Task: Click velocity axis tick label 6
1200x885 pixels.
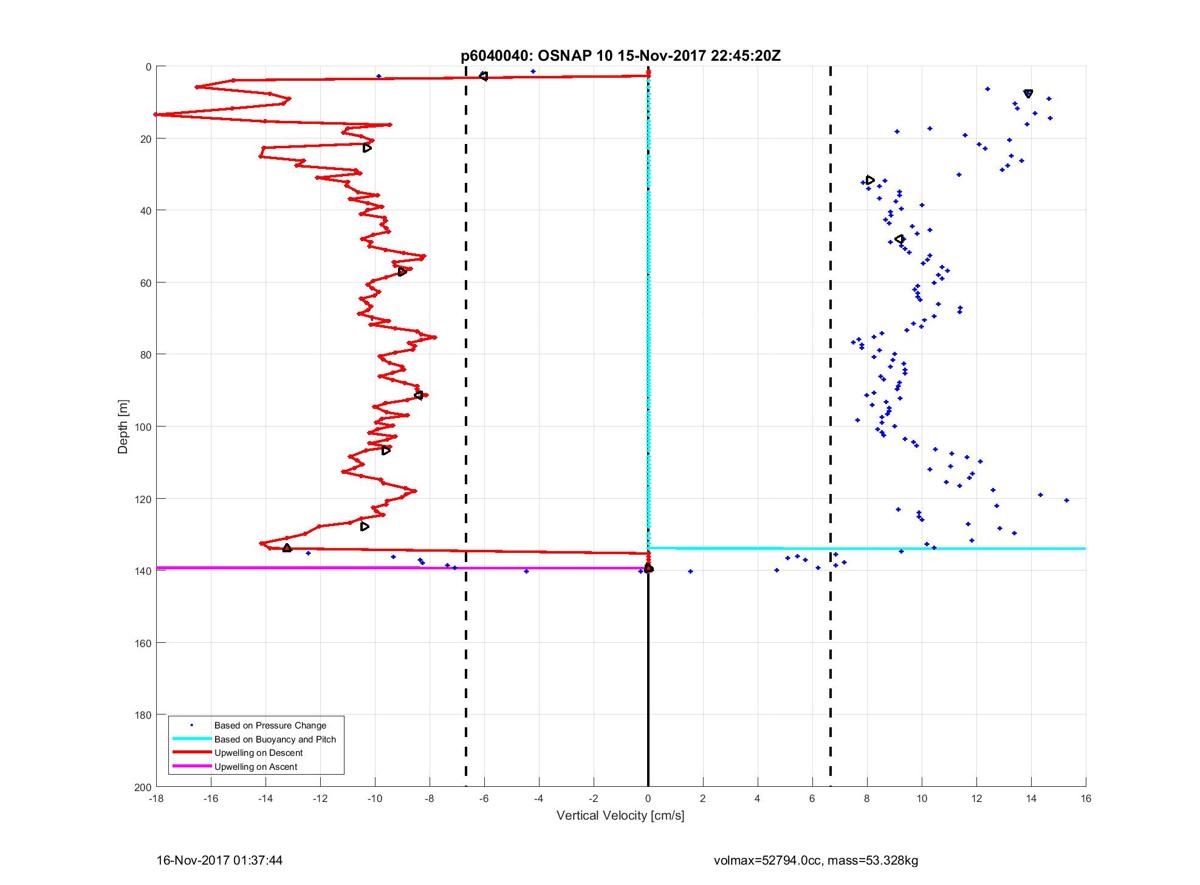Action: tap(813, 799)
